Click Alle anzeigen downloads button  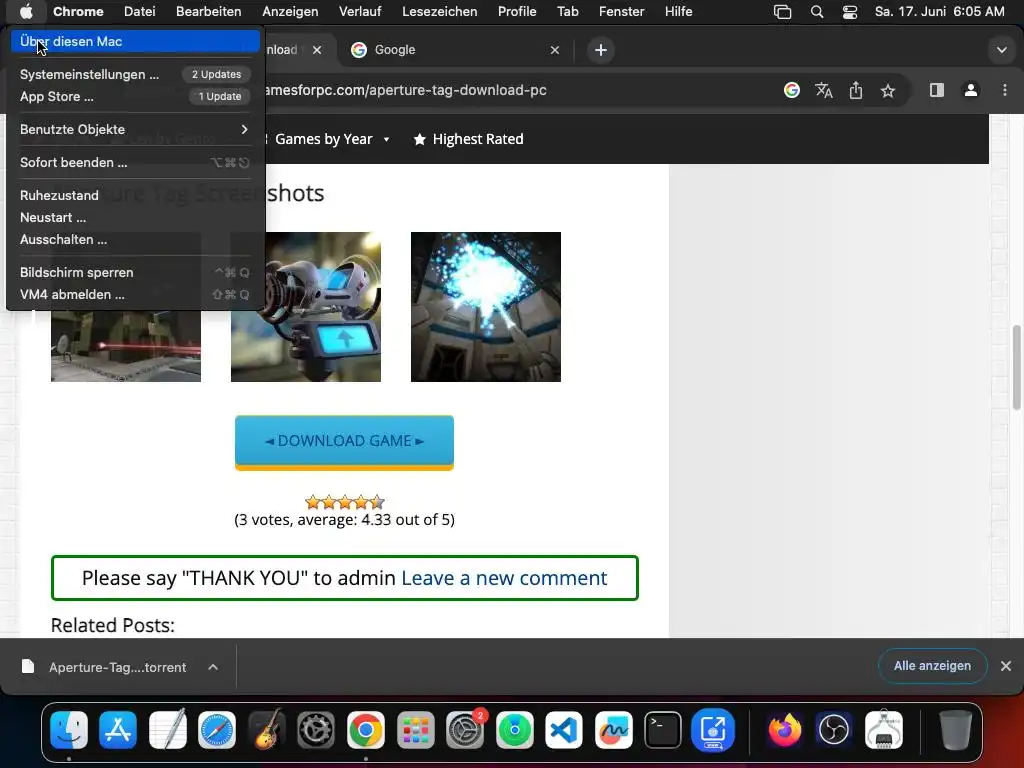click(x=932, y=665)
